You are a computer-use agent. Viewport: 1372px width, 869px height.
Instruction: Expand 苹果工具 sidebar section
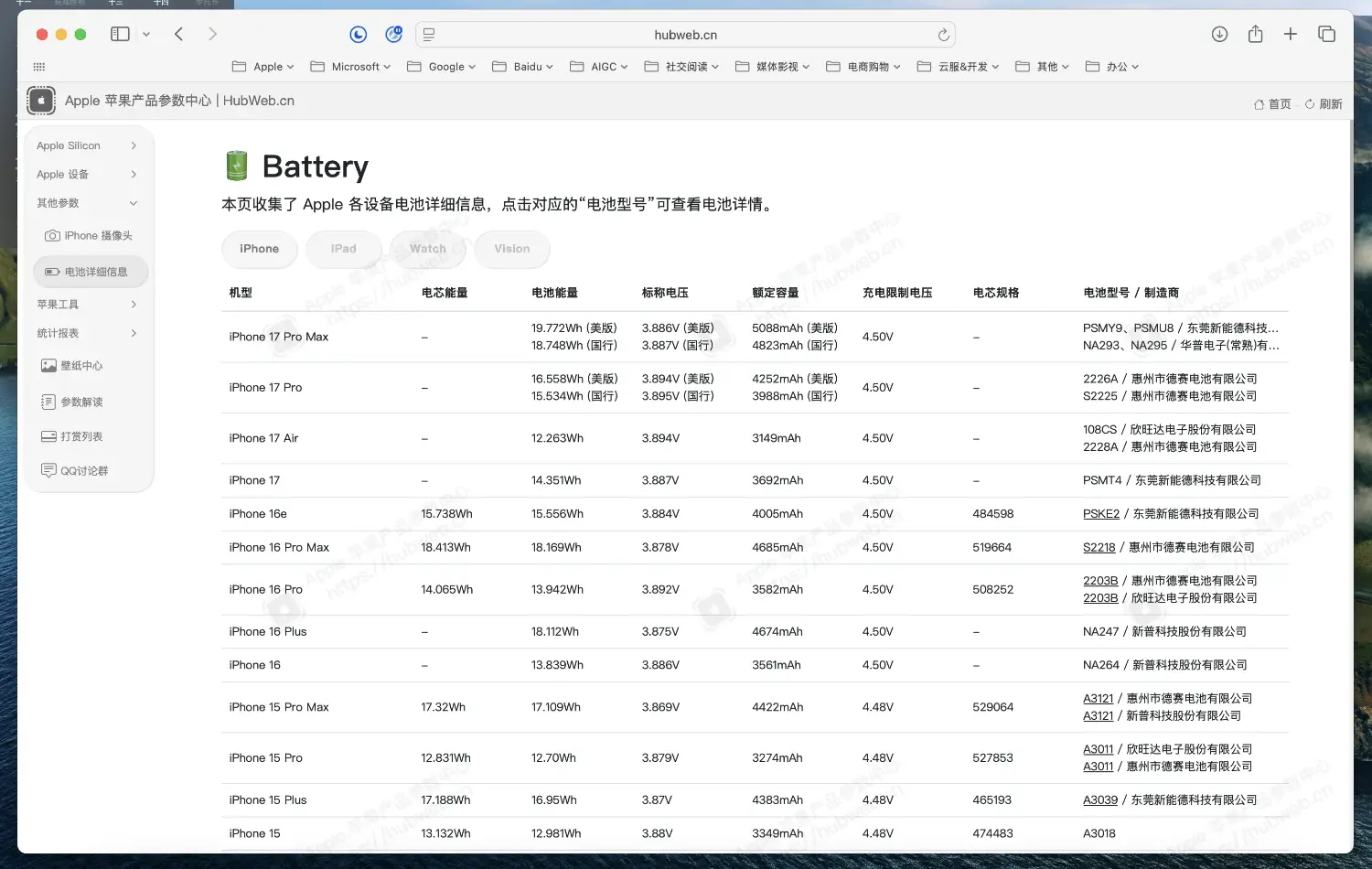coord(87,305)
